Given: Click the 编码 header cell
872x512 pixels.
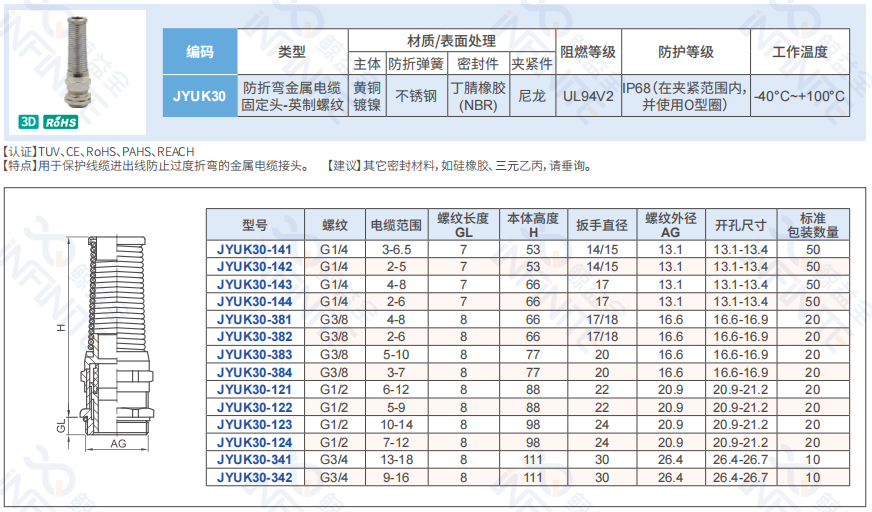Looking at the screenshot, I should (x=200, y=52).
